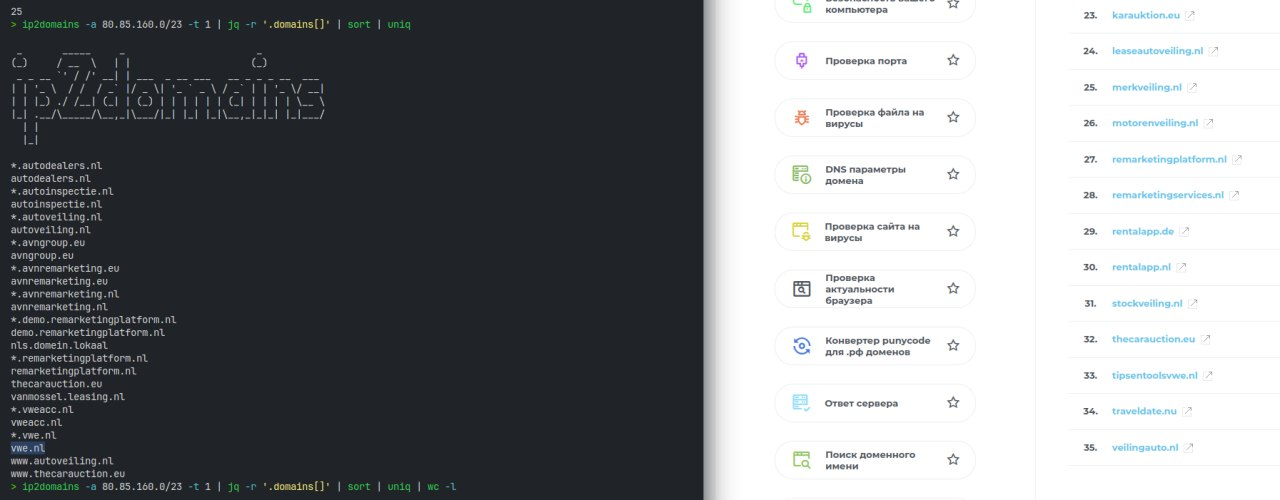This screenshot has height=500, width=1280.
Task: Click the server response icon
Action: [x=801, y=403]
